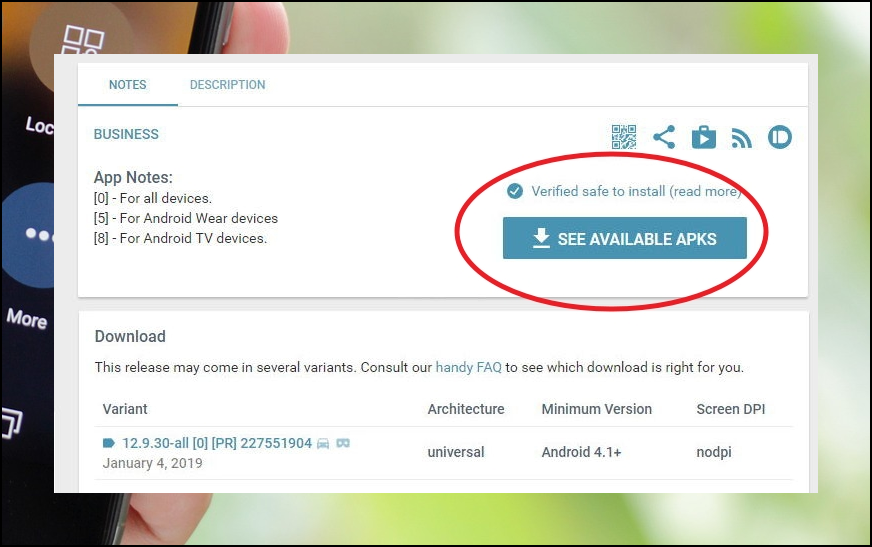Click the tag icon beside 12.9.30-all variant
Screen dimensions: 872x547
pos(109,443)
